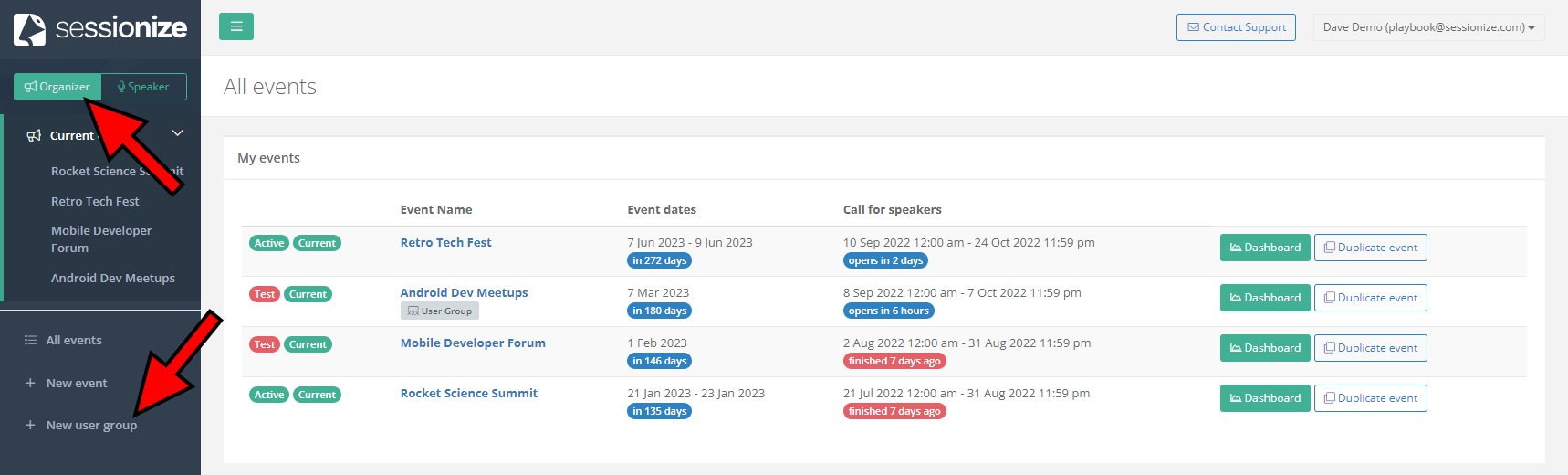The image size is (1568, 475).
Task: Click the Contact Support button
Action: coord(1236,27)
